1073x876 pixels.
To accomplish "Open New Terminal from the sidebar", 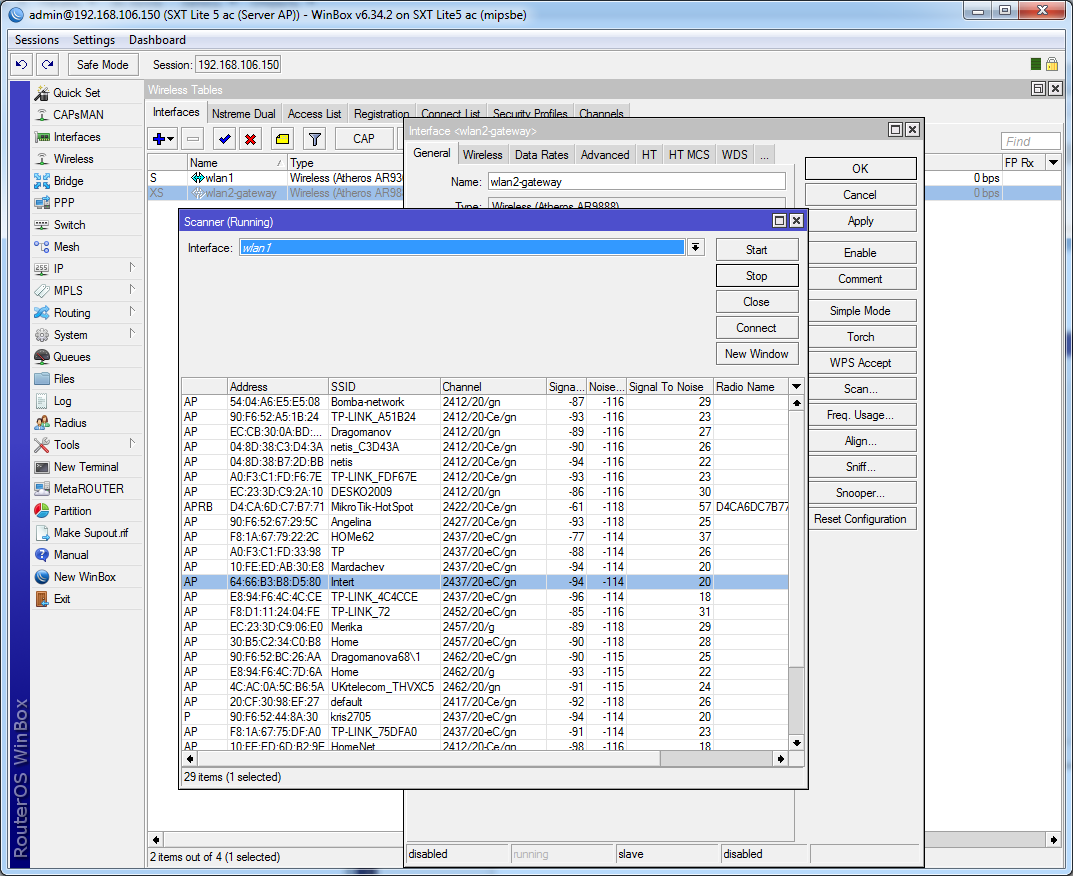I will click(85, 467).
